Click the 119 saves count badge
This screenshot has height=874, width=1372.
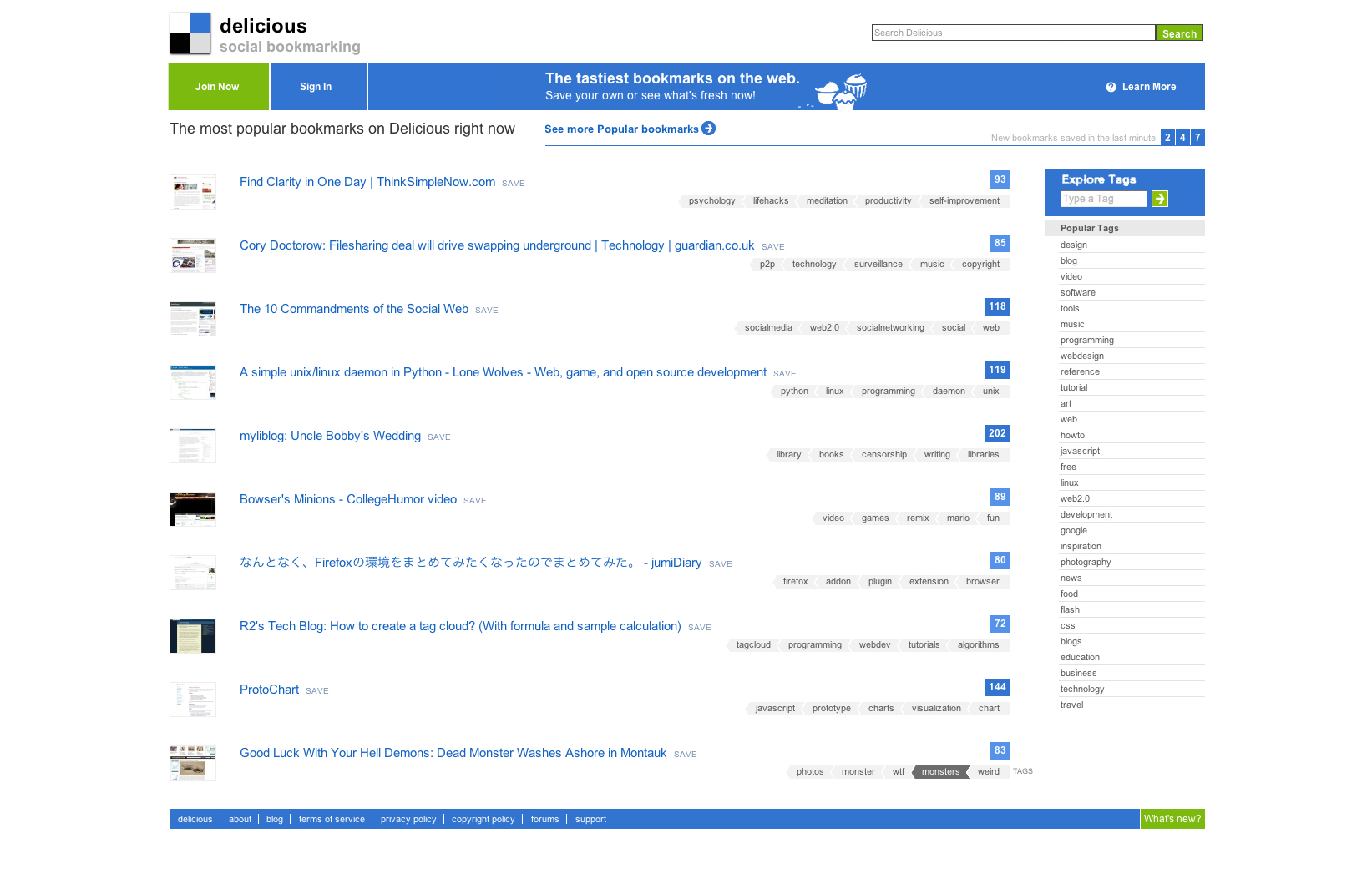(x=997, y=370)
